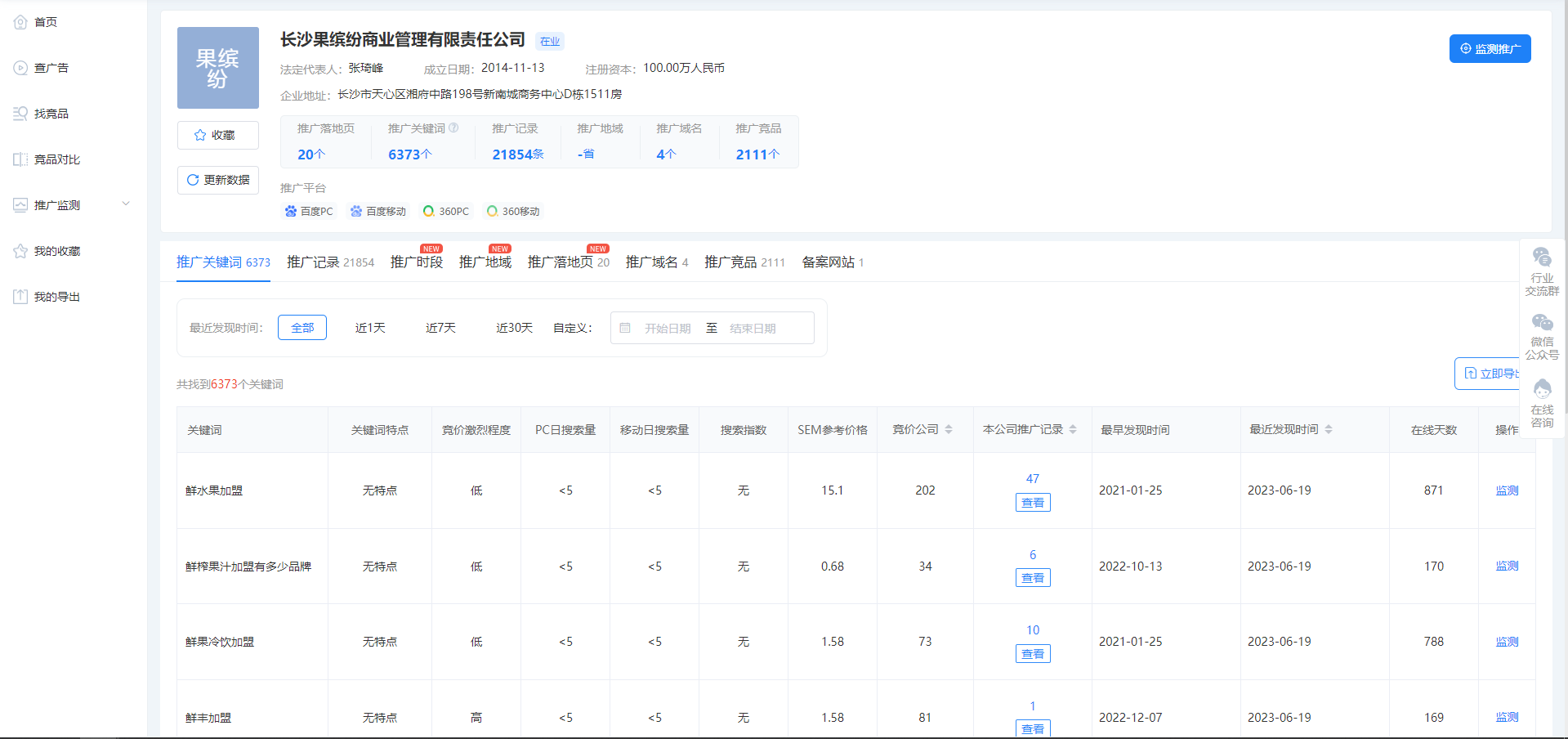The image size is (1568, 739).
Task: Switch to the 推广地域 tab
Action: click(485, 262)
